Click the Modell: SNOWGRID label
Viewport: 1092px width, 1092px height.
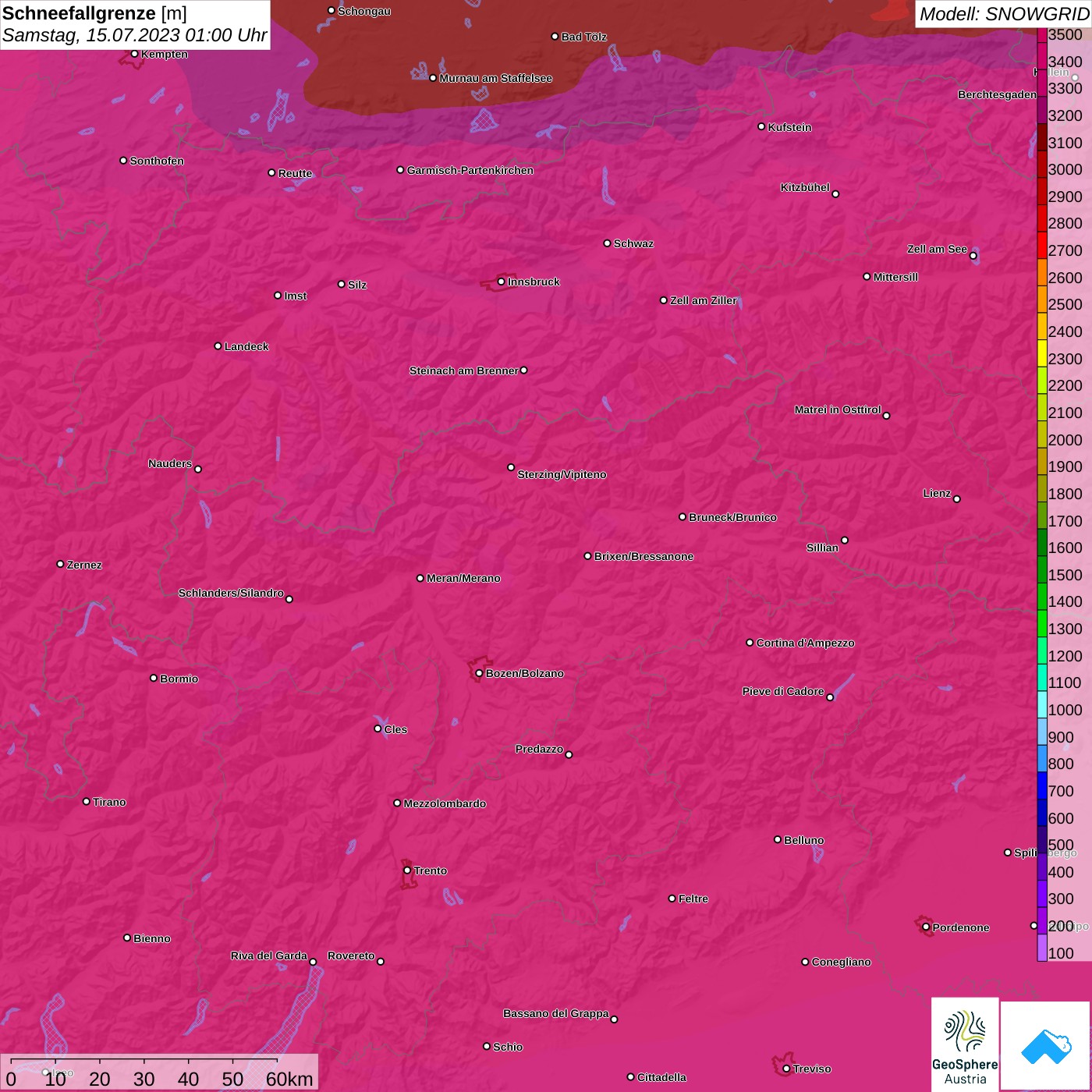click(1004, 13)
